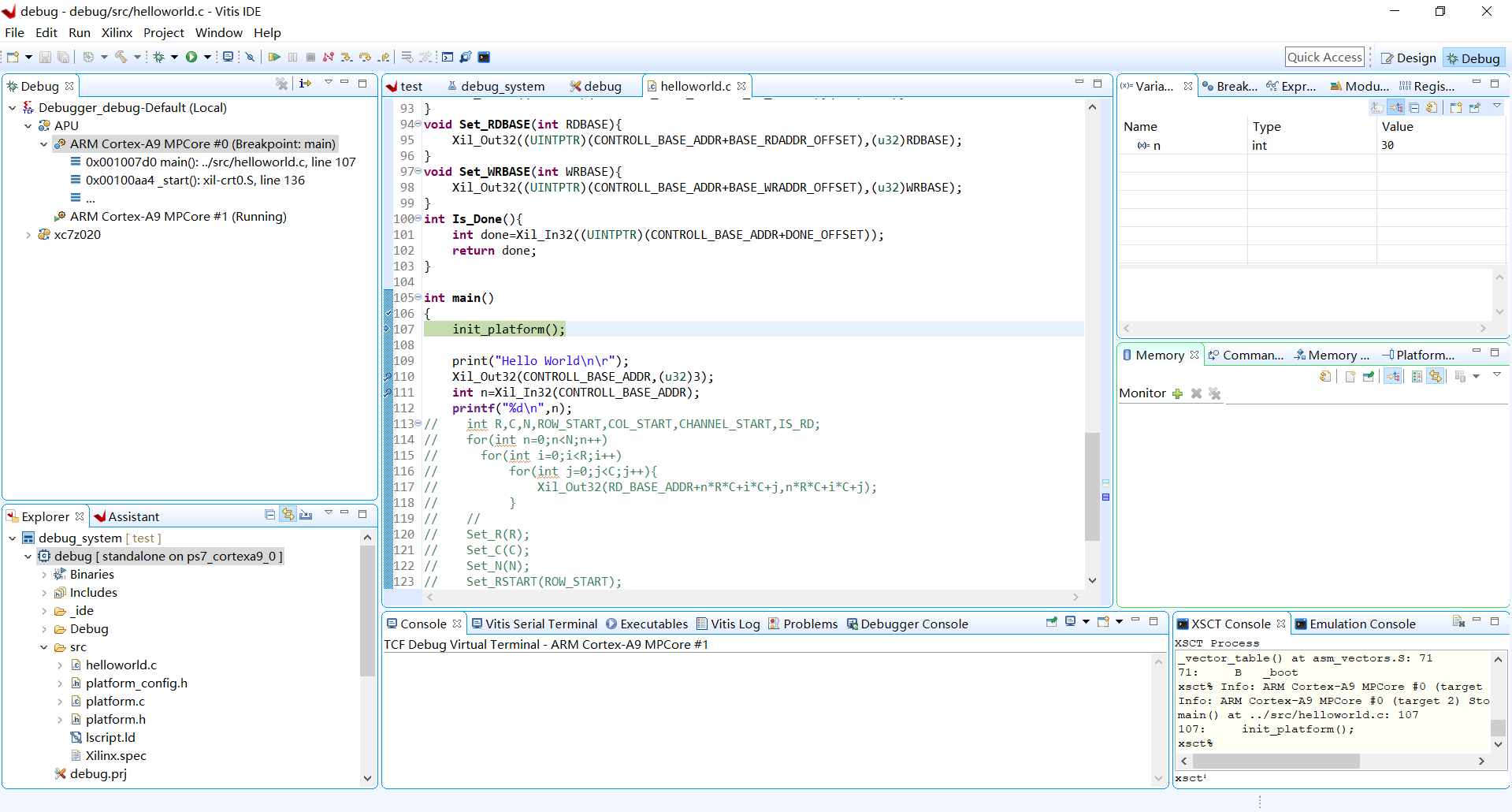The image size is (1512, 812).
Task: Collapse the APU tree node
Action: click(28, 126)
